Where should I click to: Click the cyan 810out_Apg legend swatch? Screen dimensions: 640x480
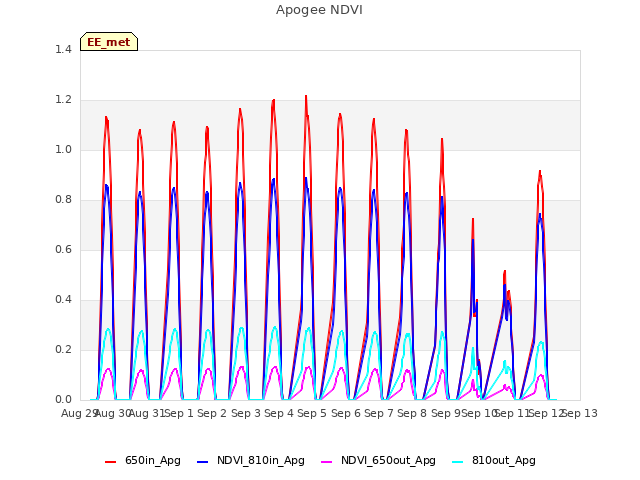[x=458, y=462]
